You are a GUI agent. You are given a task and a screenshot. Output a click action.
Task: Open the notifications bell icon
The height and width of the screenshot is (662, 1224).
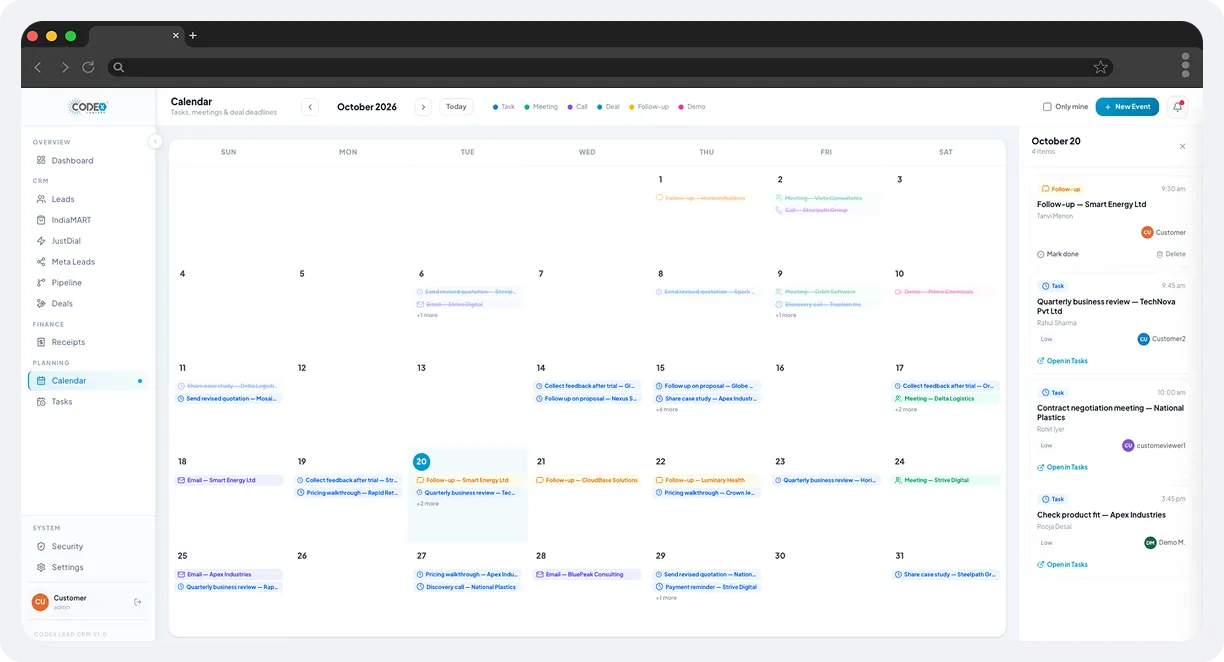pyautogui.click(x=1177, y=107)
